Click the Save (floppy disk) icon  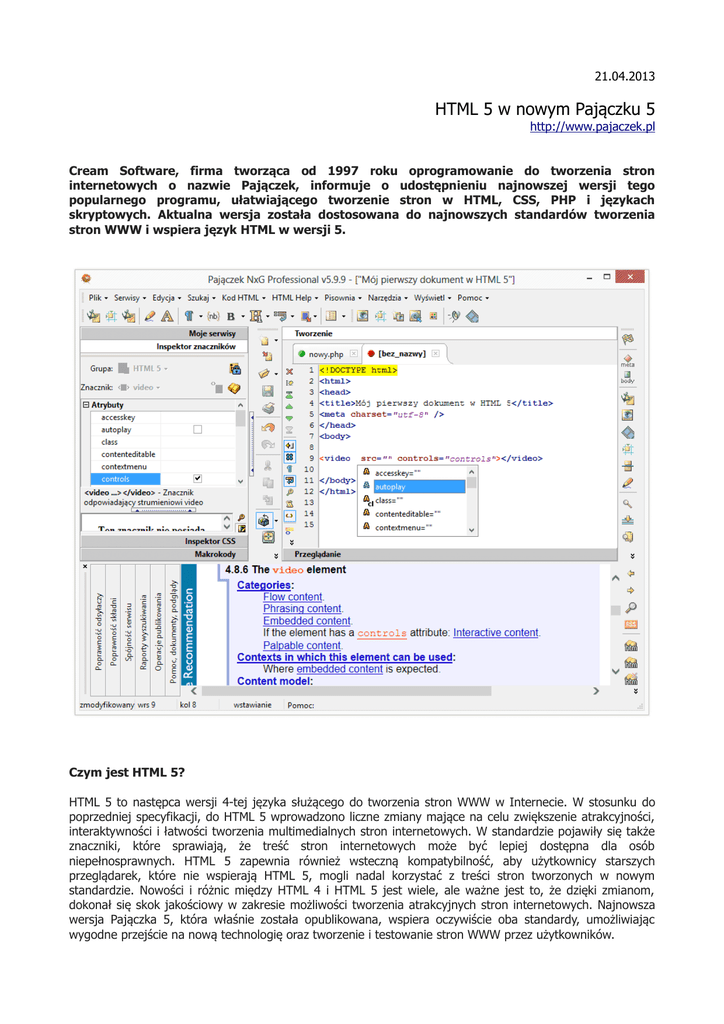[x=267, y=391]
